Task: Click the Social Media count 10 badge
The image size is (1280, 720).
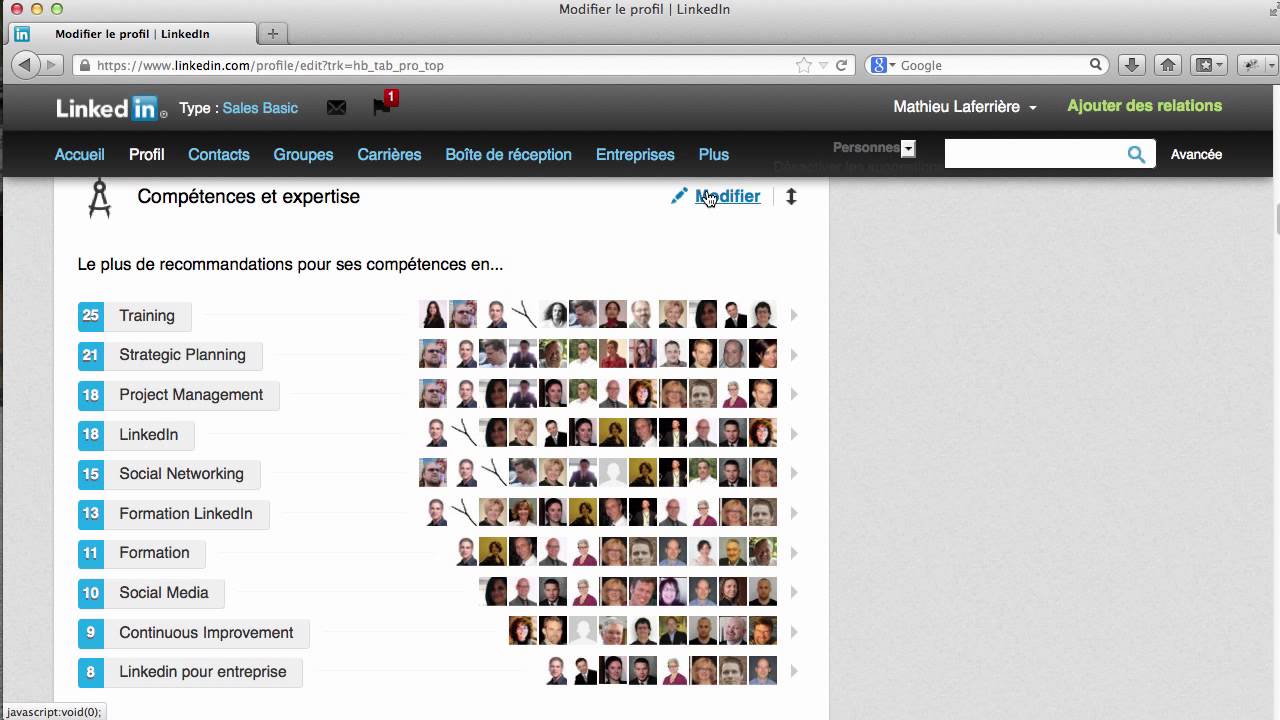Action: click(x=91, y=593)
